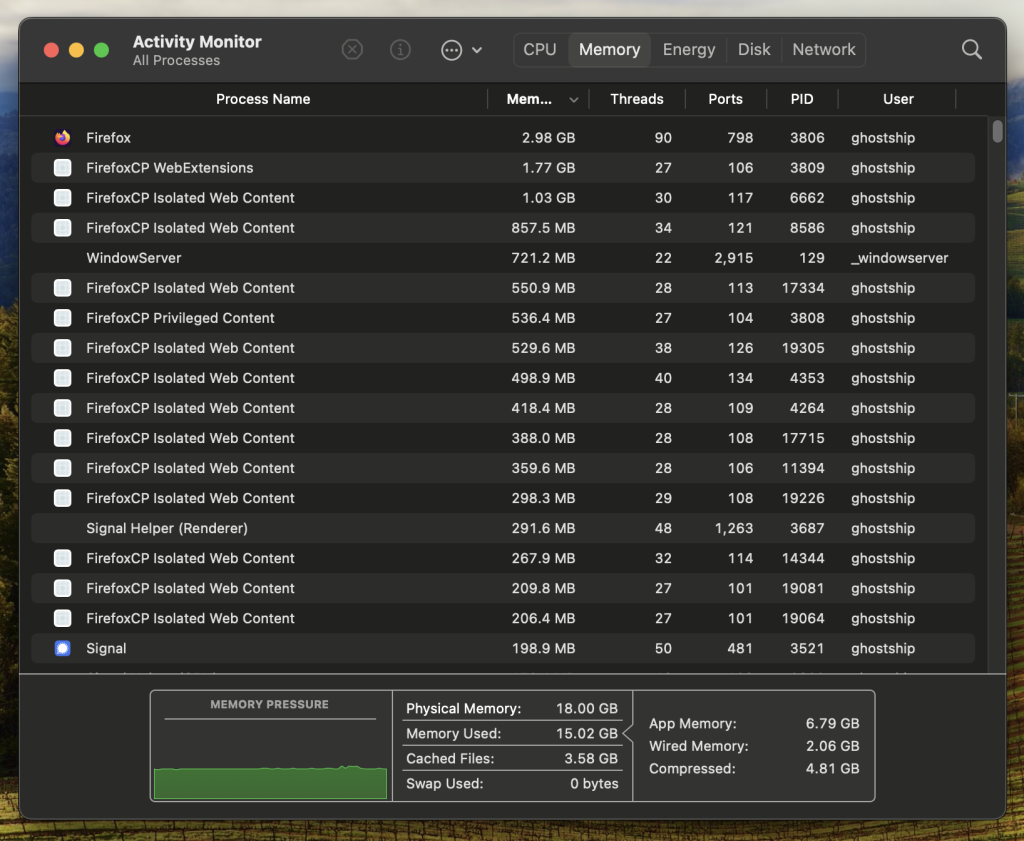This screenshot has height=841, width=1024.
Task: Click icon of process with PID 6662
Action: click(x=63, y=198)
